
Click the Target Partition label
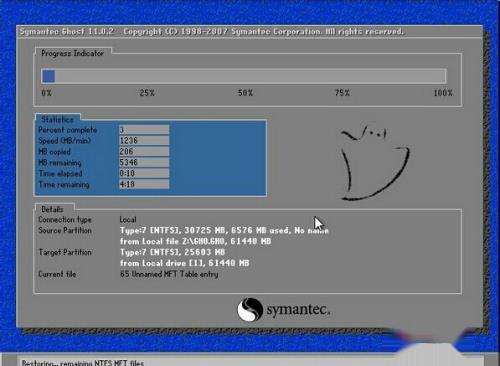[65, 252]
